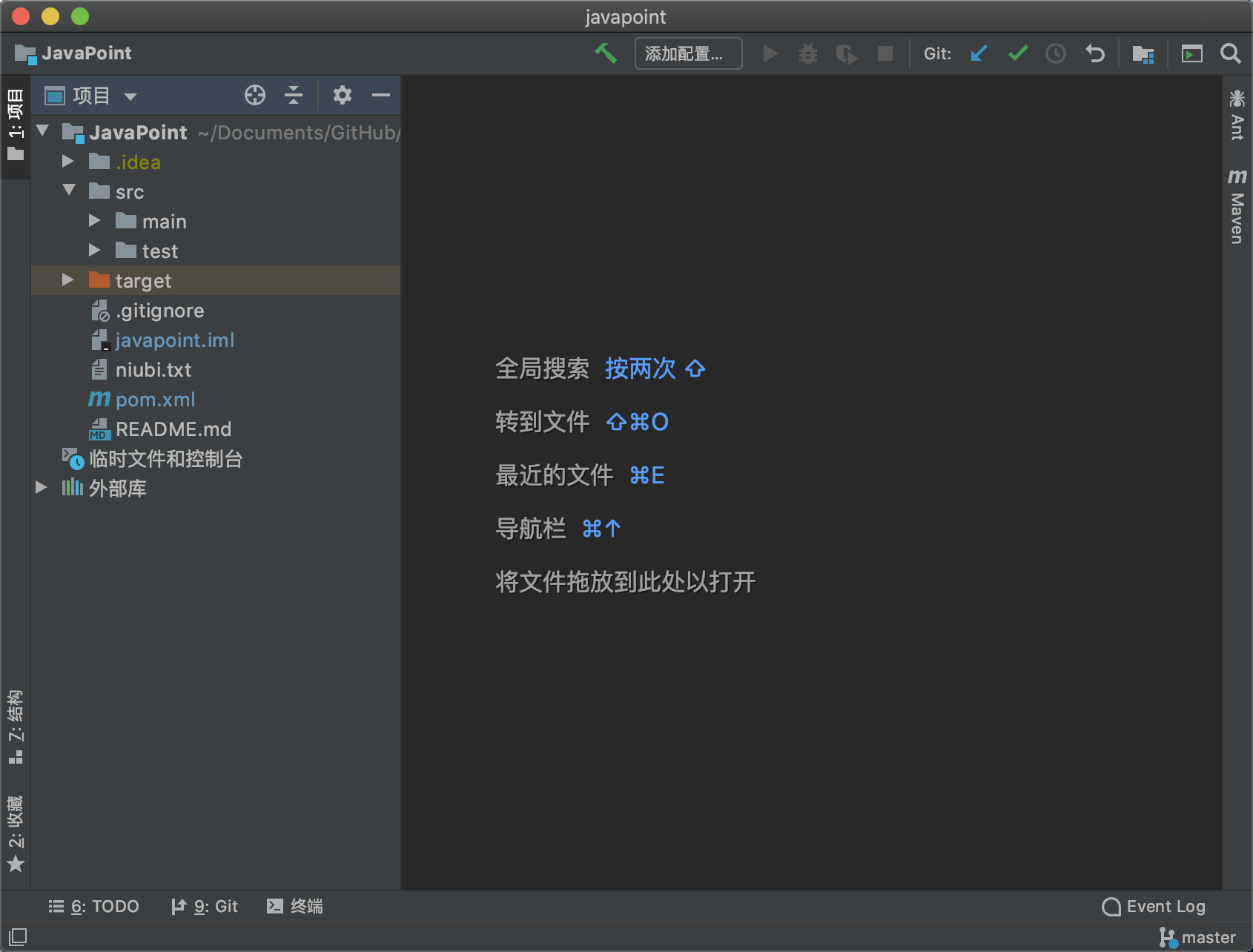Open project panel gear settings
The width and height of the screenshot is (1253, 952).
pos(342,95)
